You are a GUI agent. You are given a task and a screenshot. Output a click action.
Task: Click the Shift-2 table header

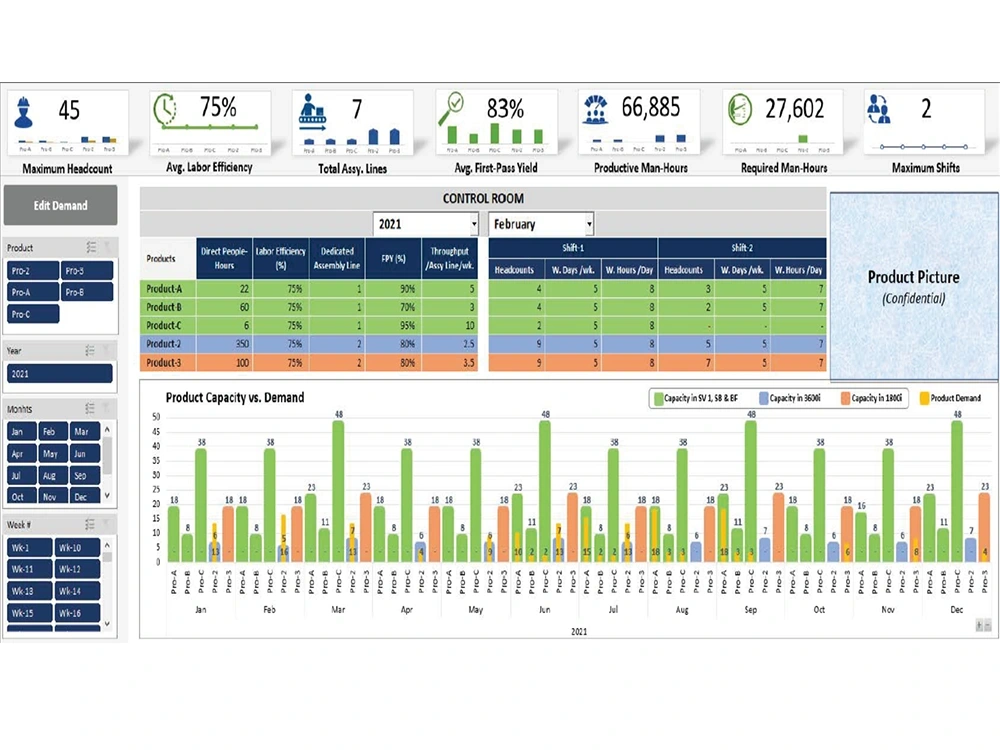[x=742, y=247]
